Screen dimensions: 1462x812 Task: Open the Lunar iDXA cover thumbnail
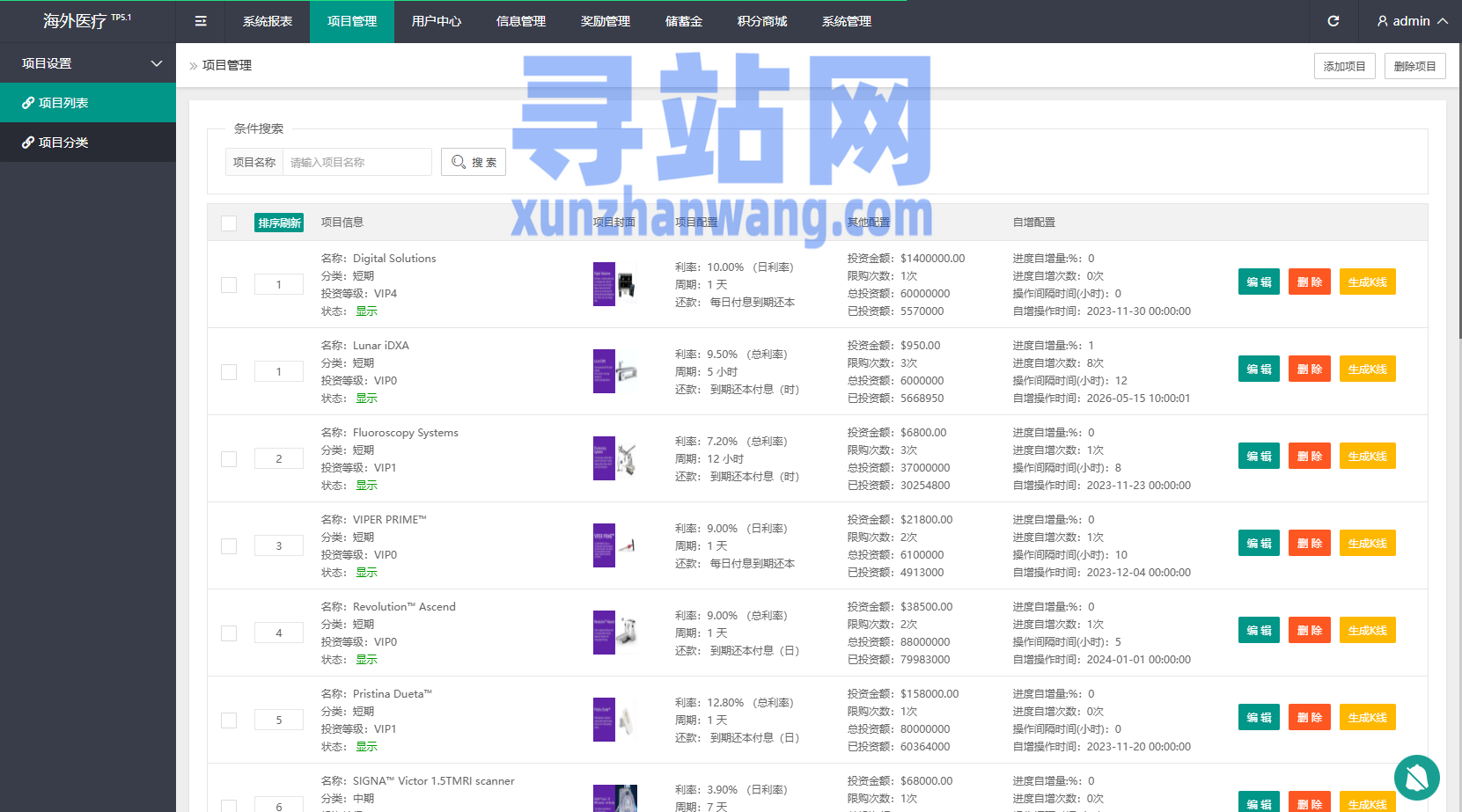pyautogui.click(x=614, y=371)
